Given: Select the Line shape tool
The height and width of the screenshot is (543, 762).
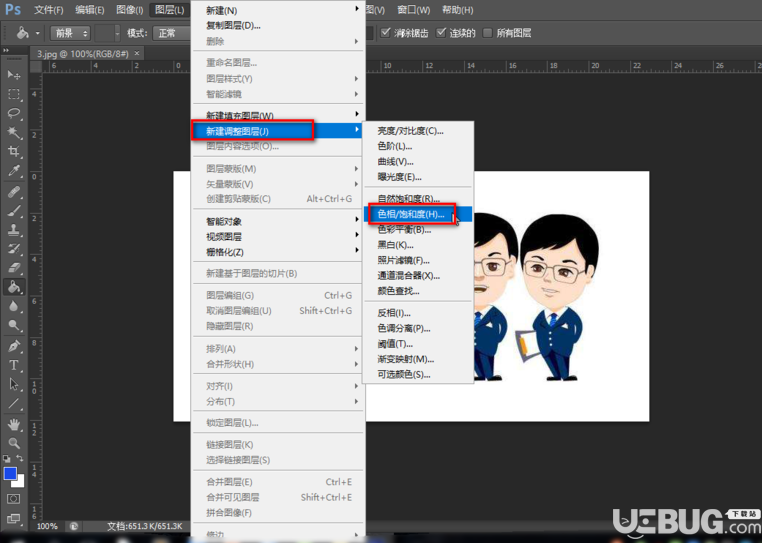Looking at the screenshot, I should pyautogui.click(x=14, y=403).
